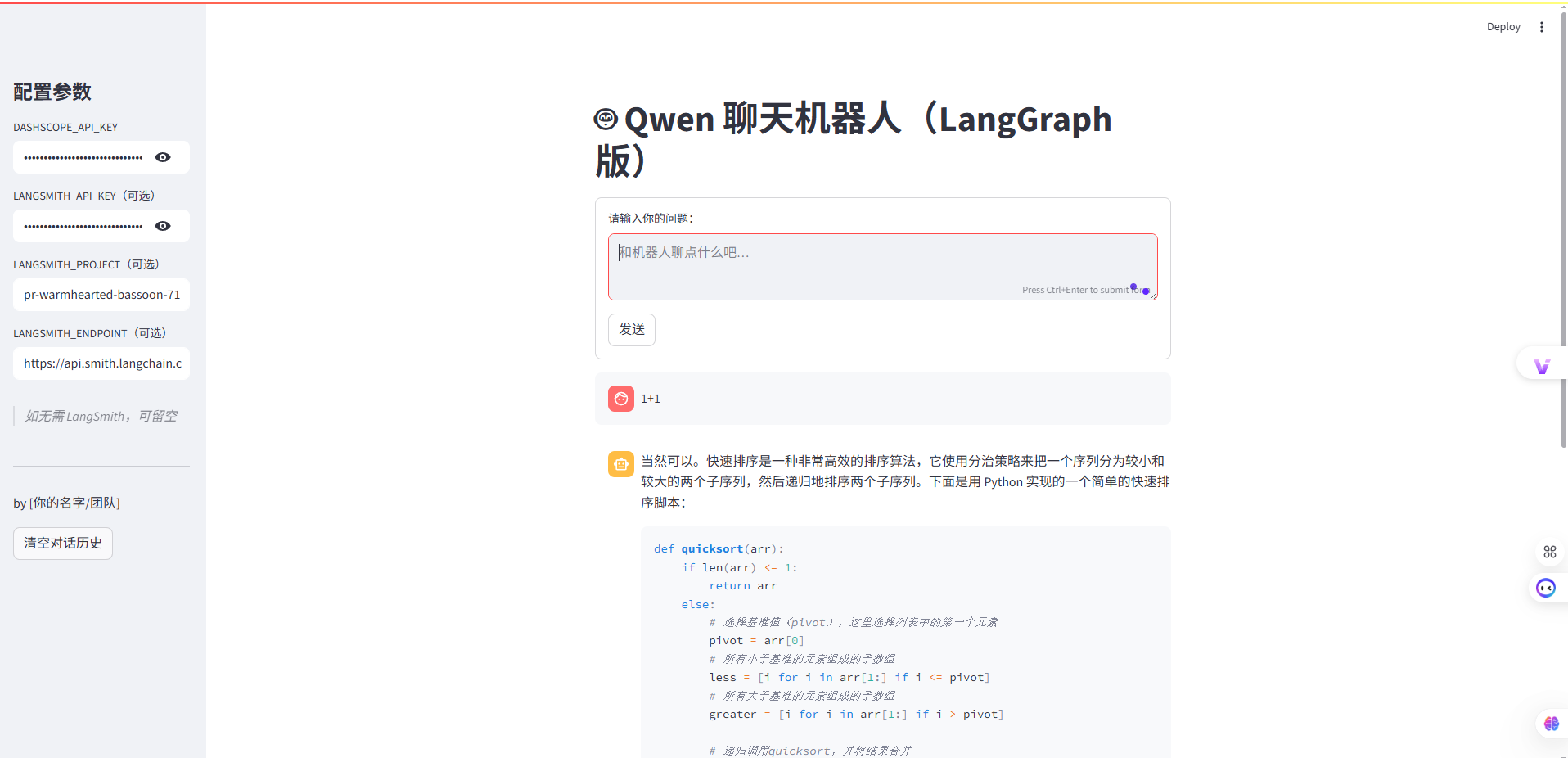Expand the sidebar 配置参数 section
This screenshot has height=758, width=1568.
click(x=52, y=92)
